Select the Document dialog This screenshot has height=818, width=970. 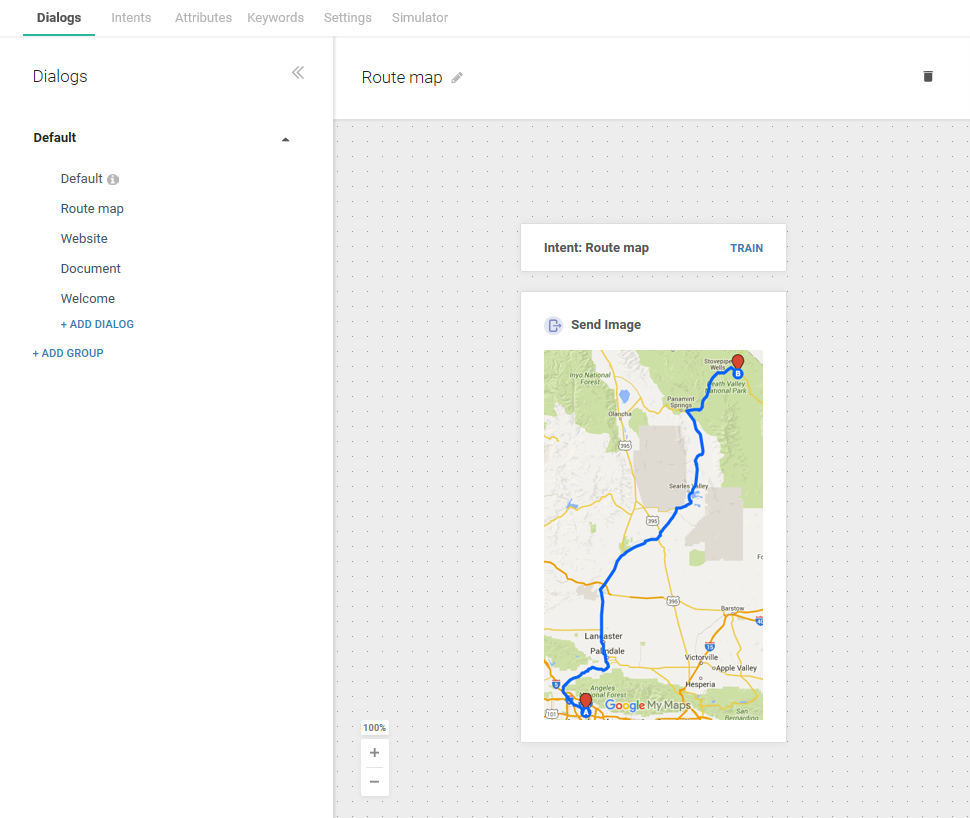pos(90,269)
